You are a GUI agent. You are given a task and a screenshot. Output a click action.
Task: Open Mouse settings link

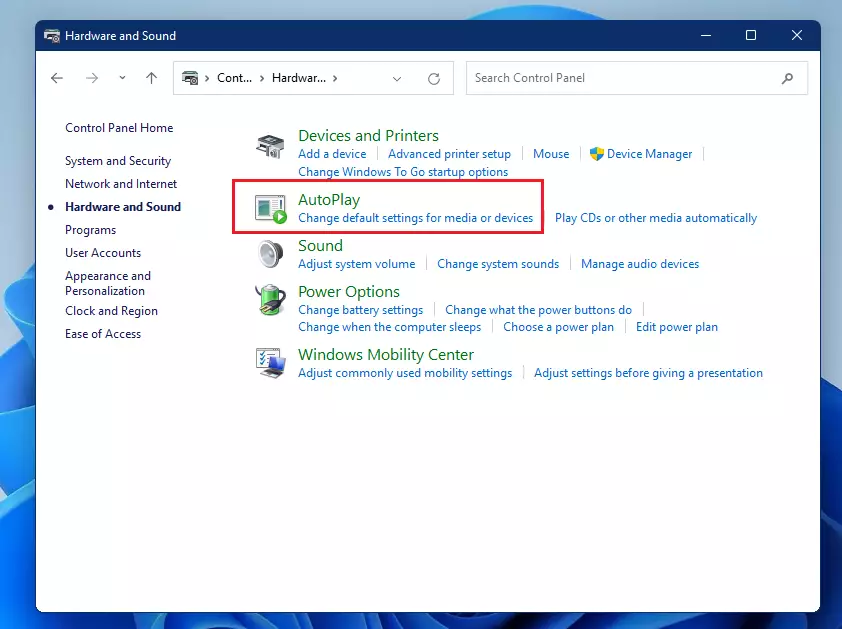point(551,154)
